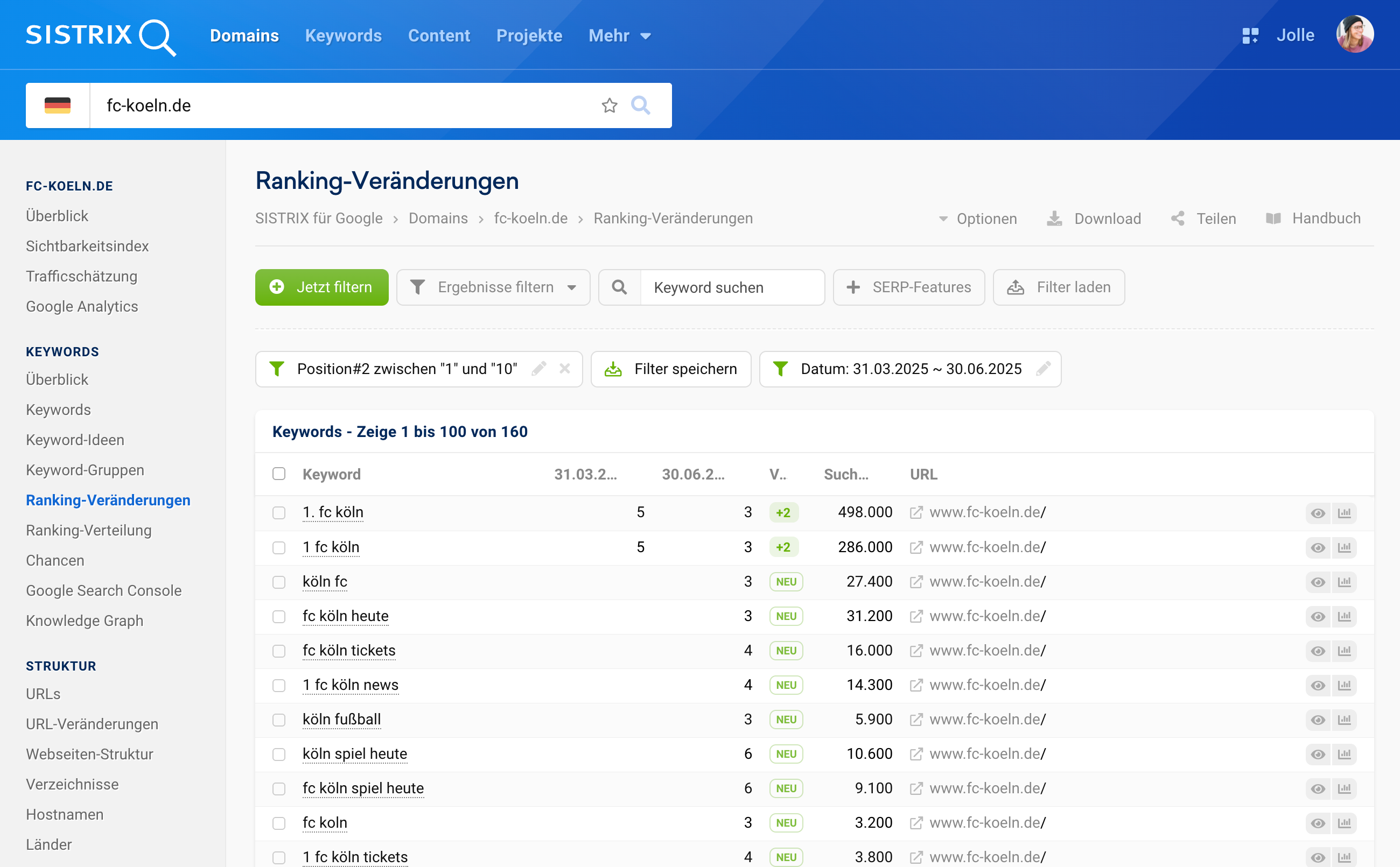
Task: Click the star favorite icon in search bar
Action: [609, 105]
